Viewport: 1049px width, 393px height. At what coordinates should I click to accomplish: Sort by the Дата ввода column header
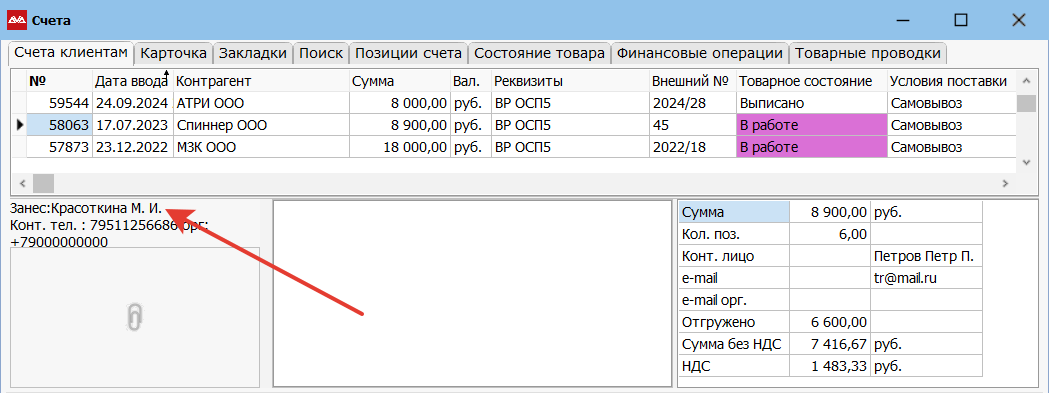tap(132, 82)
